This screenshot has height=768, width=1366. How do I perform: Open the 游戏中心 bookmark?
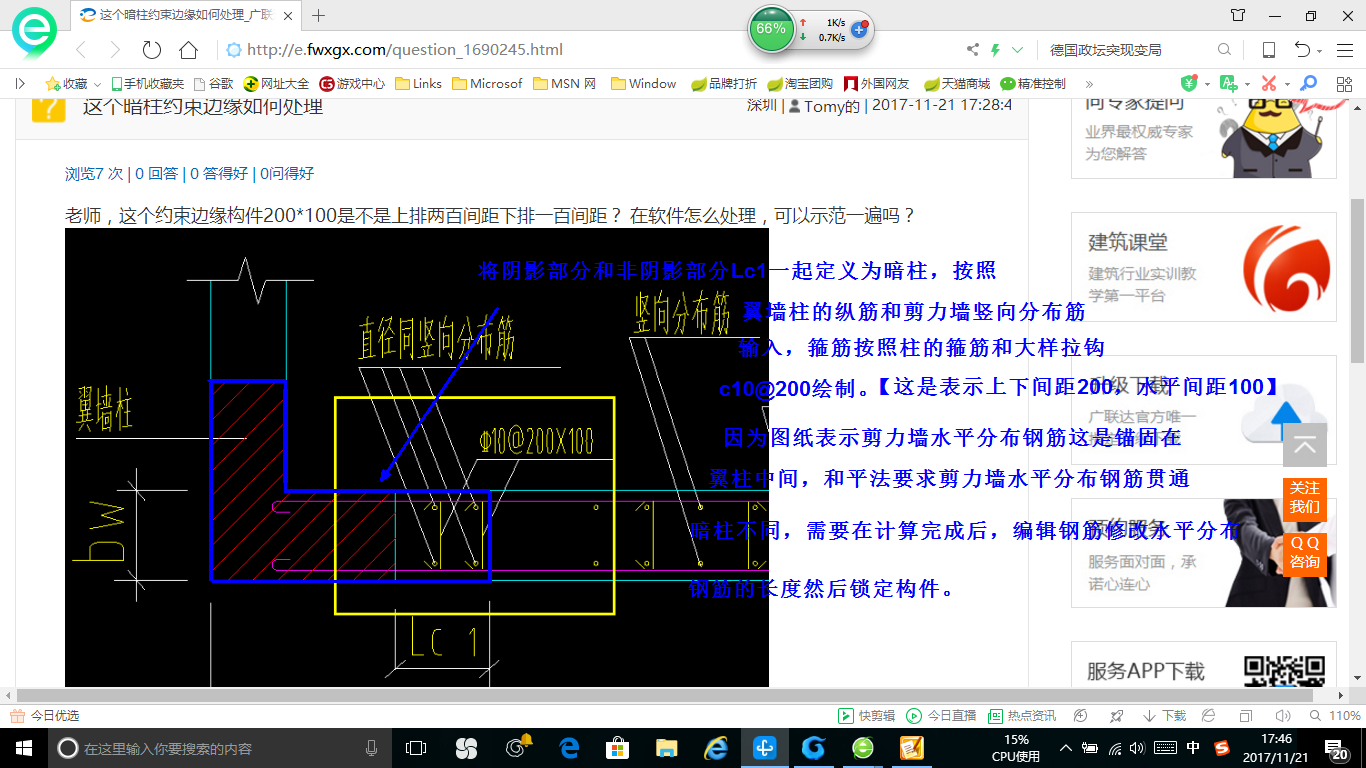point(352,84)
